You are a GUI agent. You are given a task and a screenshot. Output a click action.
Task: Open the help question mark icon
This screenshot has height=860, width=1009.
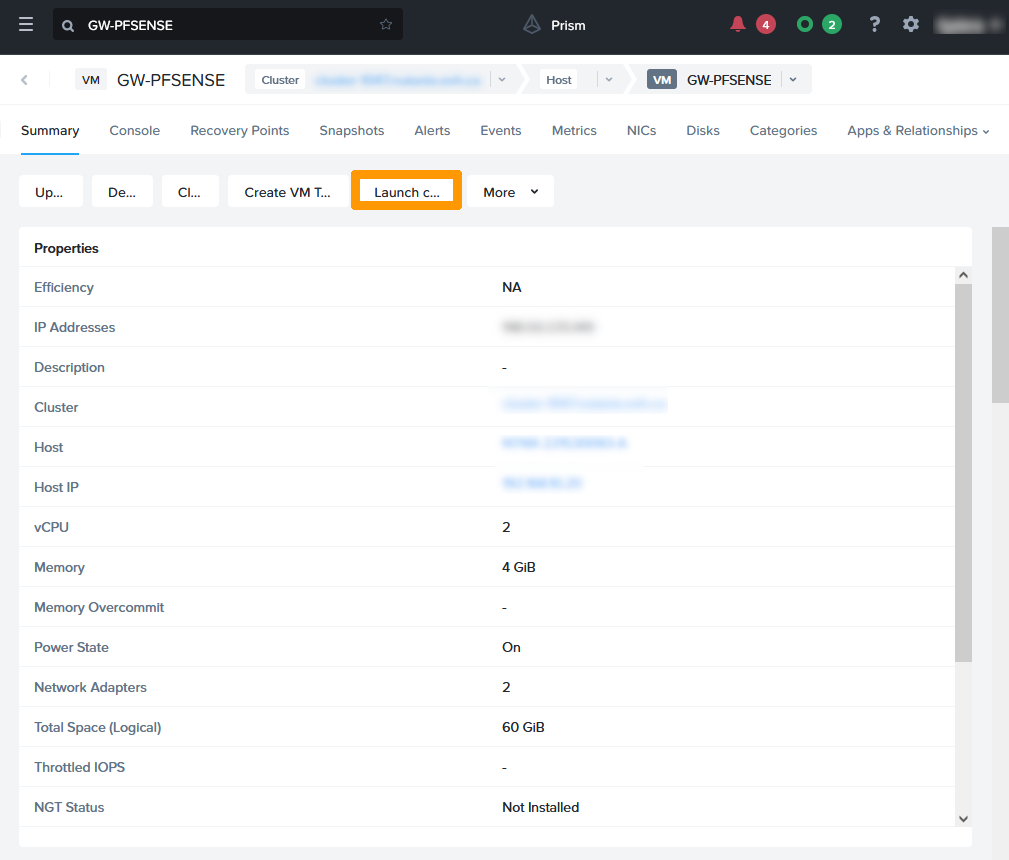coord(873,23)
